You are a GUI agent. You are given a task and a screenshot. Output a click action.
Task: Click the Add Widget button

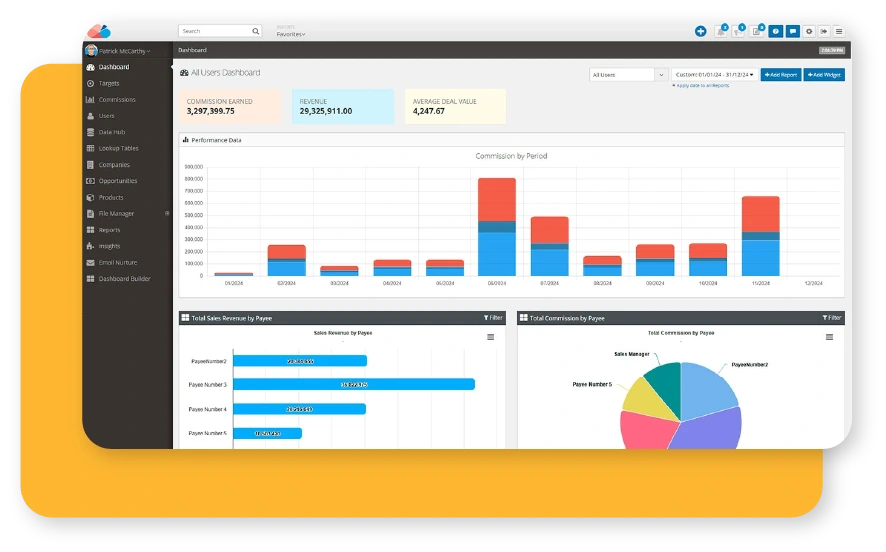[x=824, y=75]
